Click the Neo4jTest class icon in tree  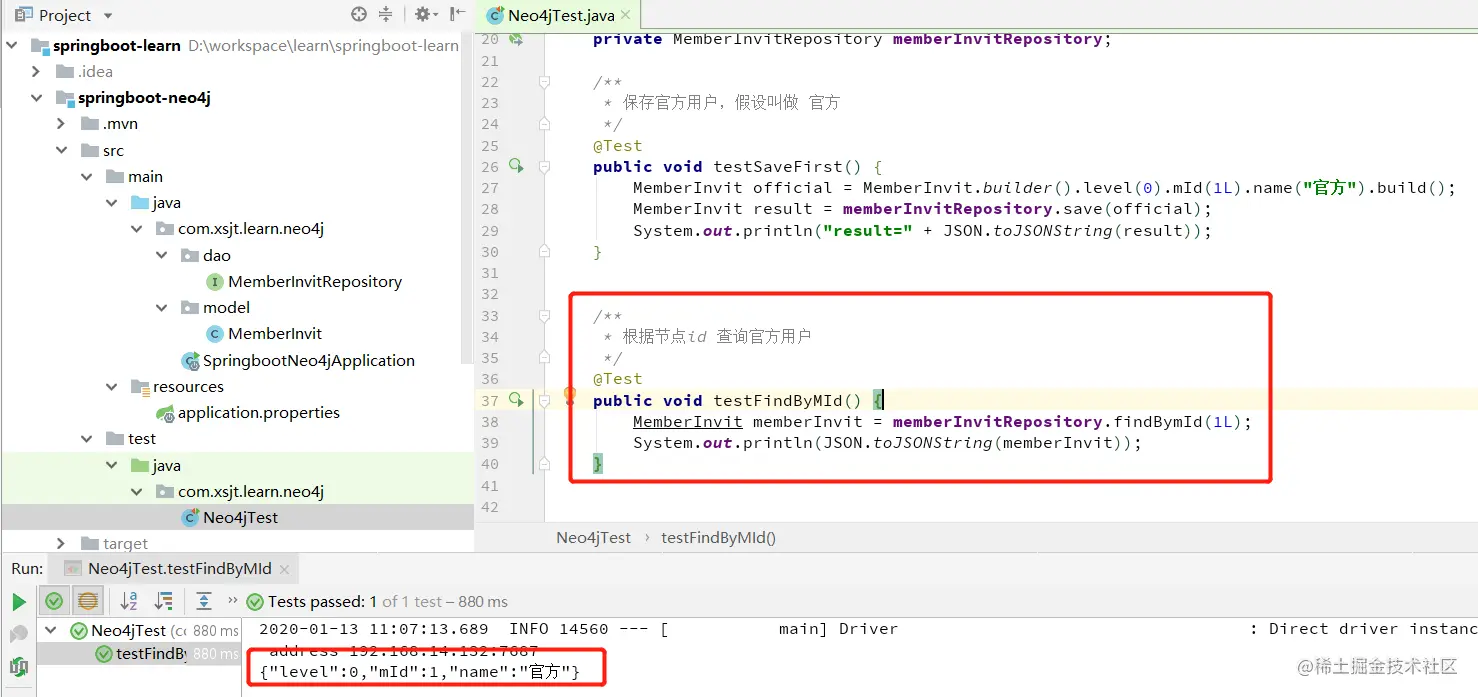(190, 518)
